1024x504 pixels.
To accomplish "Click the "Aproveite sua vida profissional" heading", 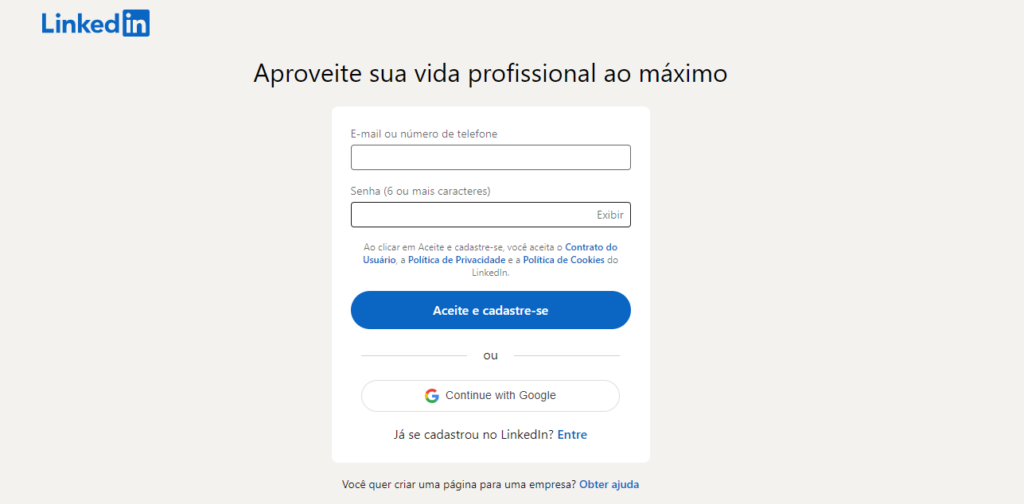I will (490, 73).
